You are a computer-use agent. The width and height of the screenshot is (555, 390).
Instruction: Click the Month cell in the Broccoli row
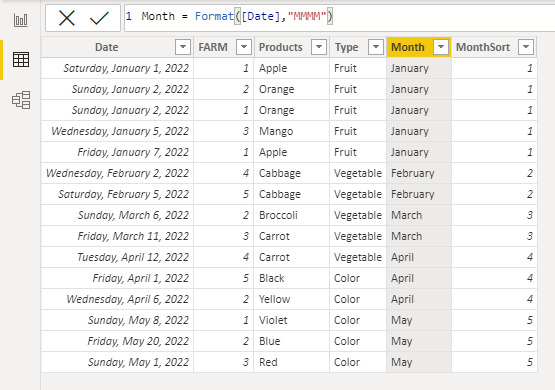(x=419, y=215)
